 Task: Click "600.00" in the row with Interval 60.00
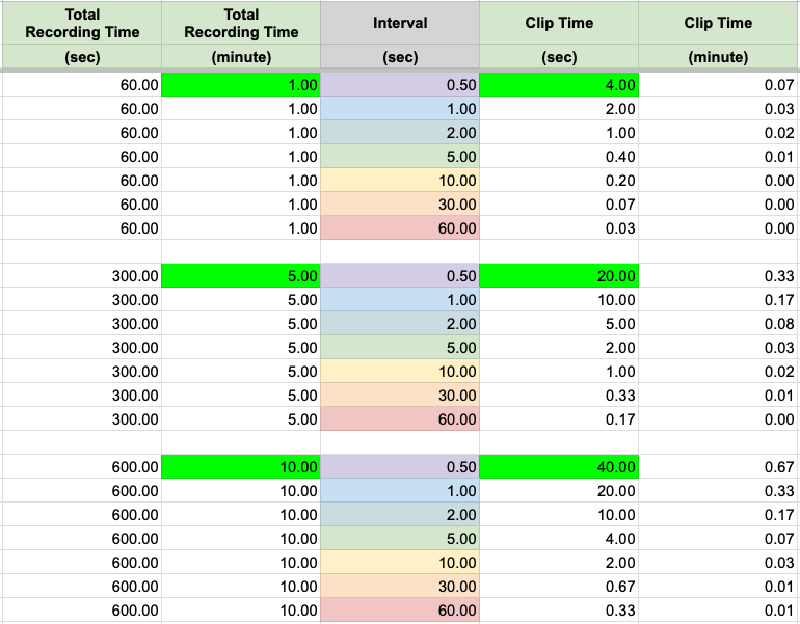[82, 611]
